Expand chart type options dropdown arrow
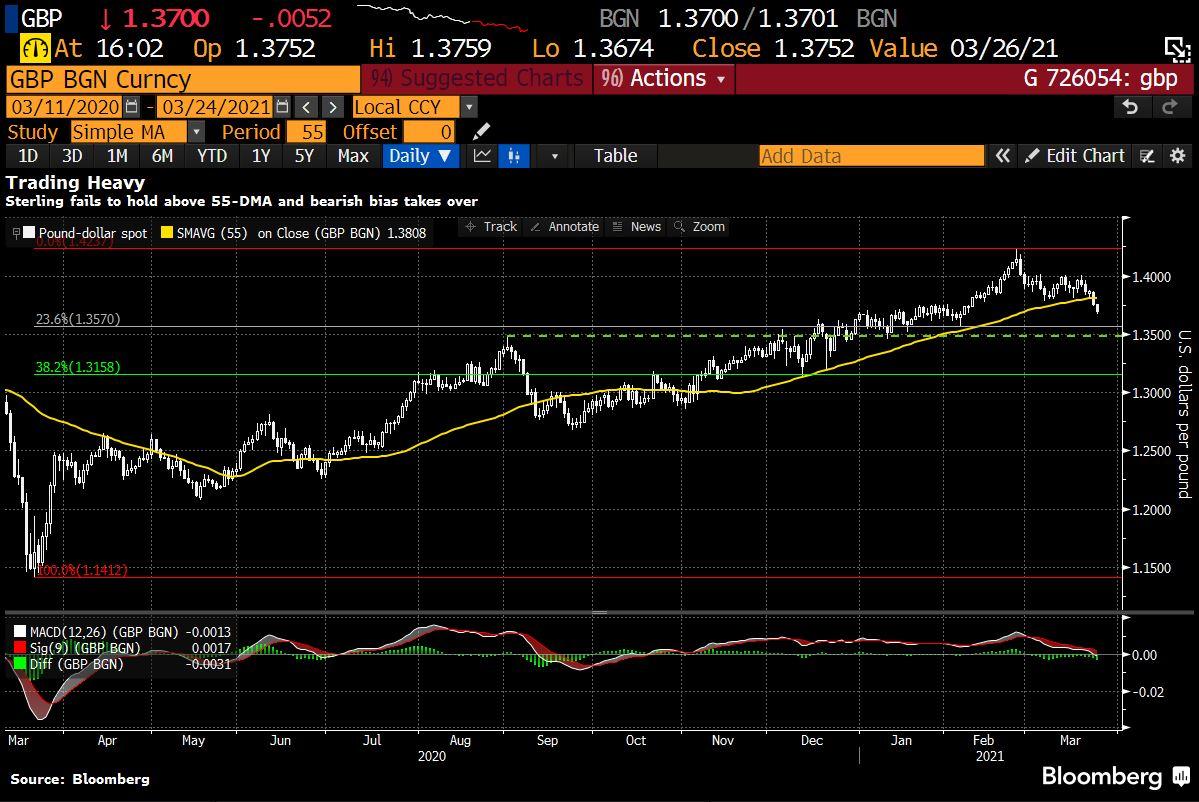Image resolution: width=1199 pixels, height=802 pixels. 555,156
